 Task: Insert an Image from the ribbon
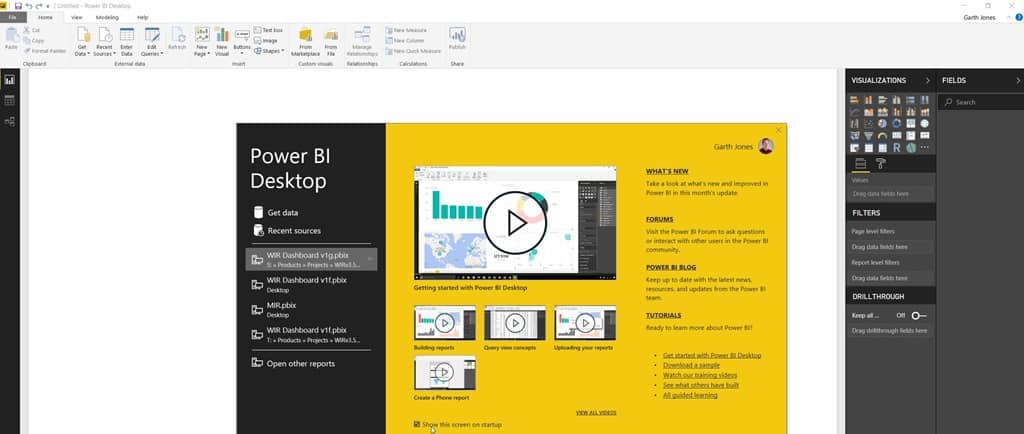point(266,40)
